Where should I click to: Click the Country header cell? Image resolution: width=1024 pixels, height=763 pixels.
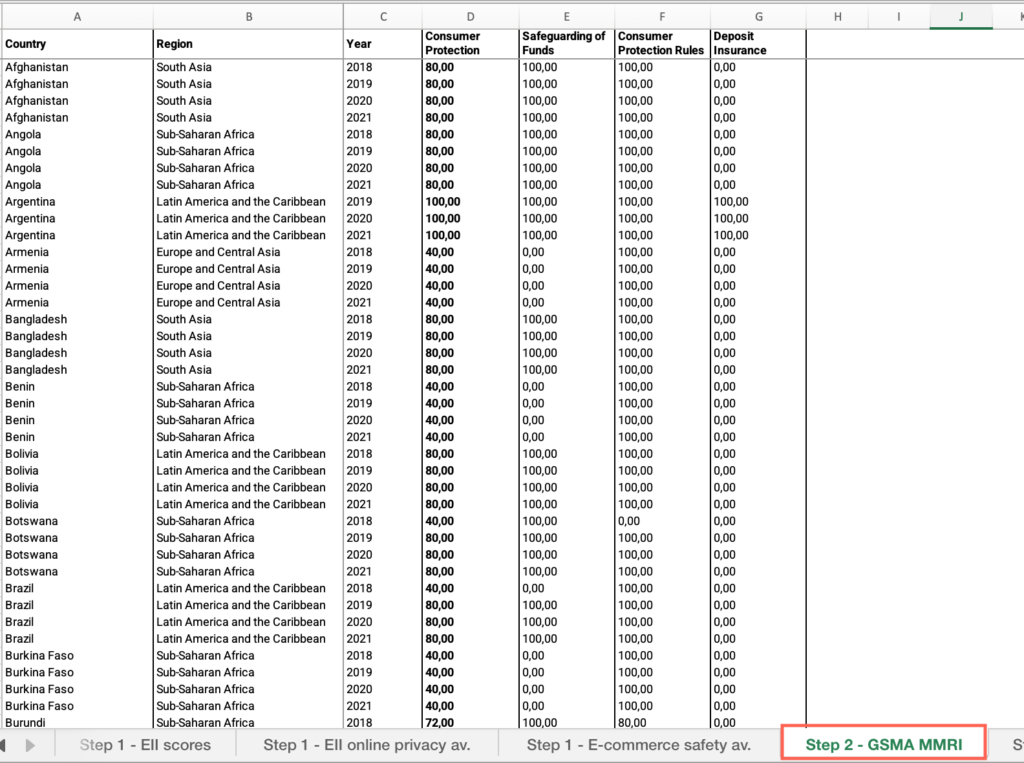click(x=77, y=44)
